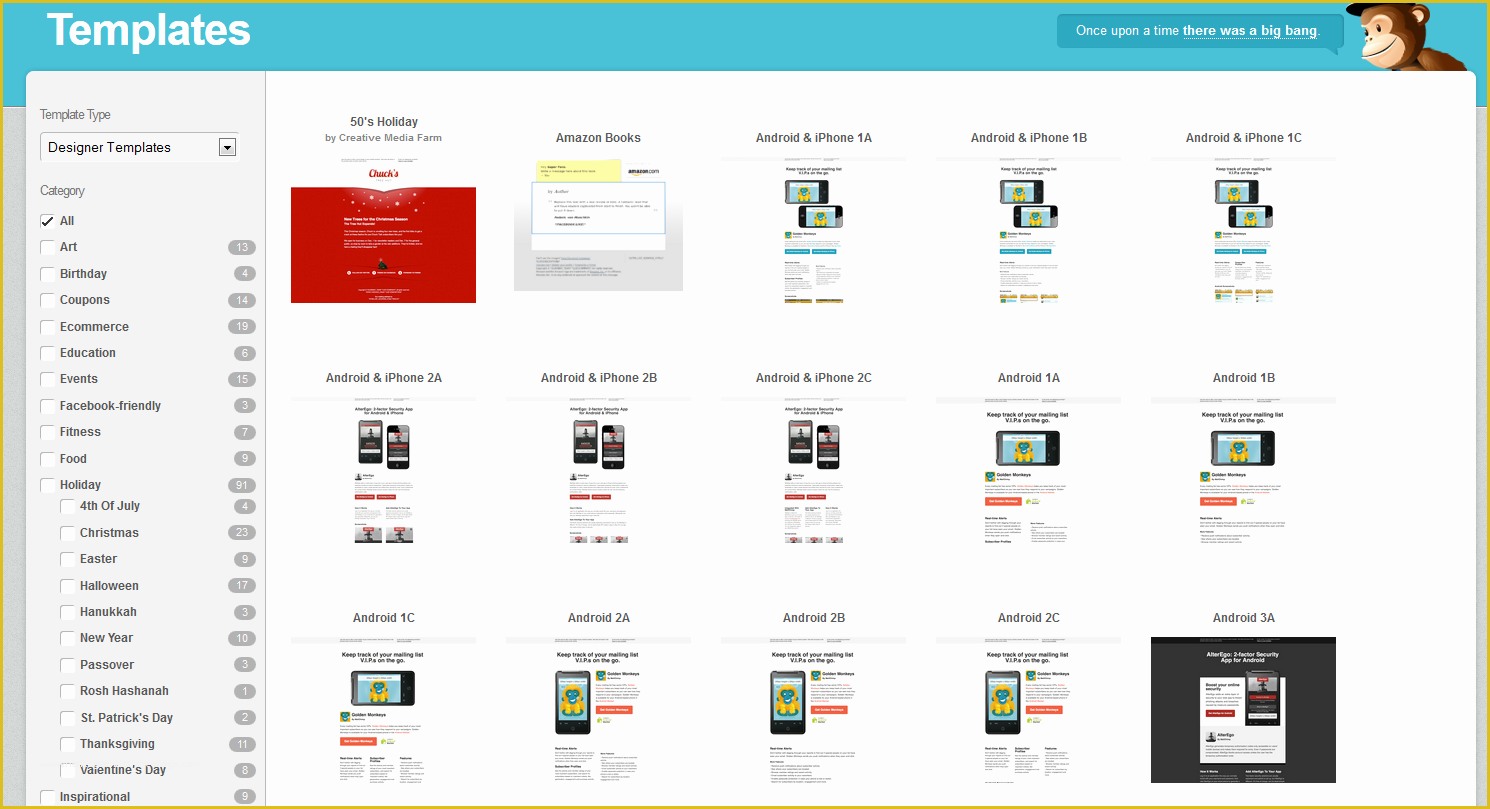
Task: Toggle the Events category checkbox
Action: [47, 379]
